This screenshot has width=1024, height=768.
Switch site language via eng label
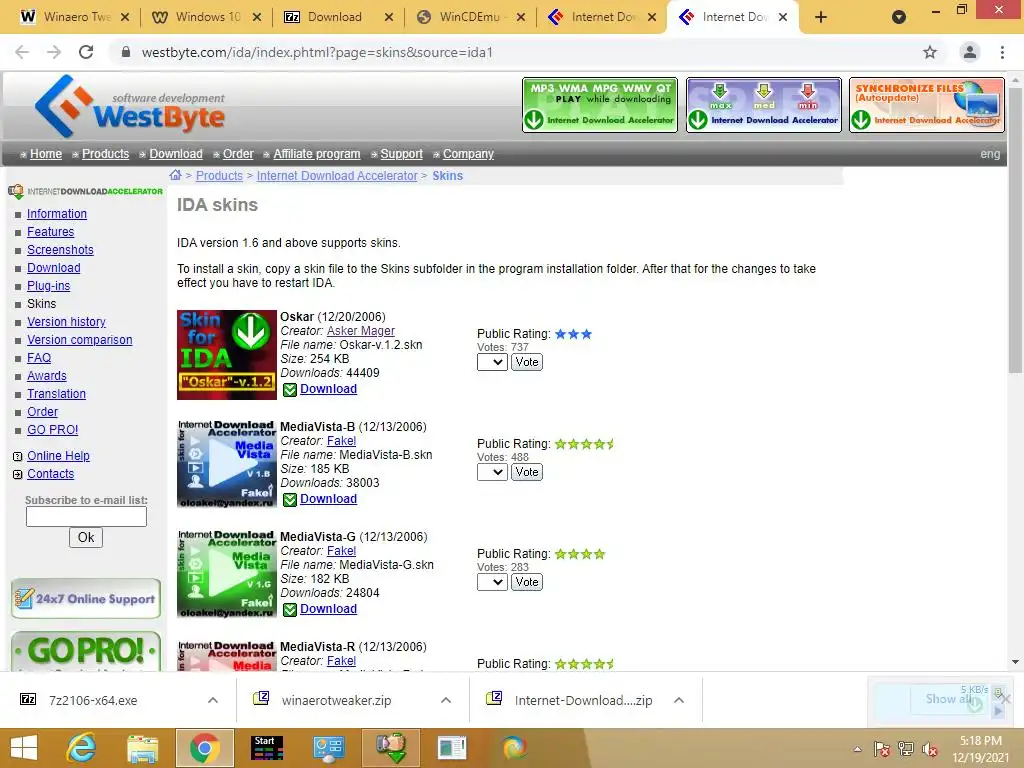[x=990, y=154]
